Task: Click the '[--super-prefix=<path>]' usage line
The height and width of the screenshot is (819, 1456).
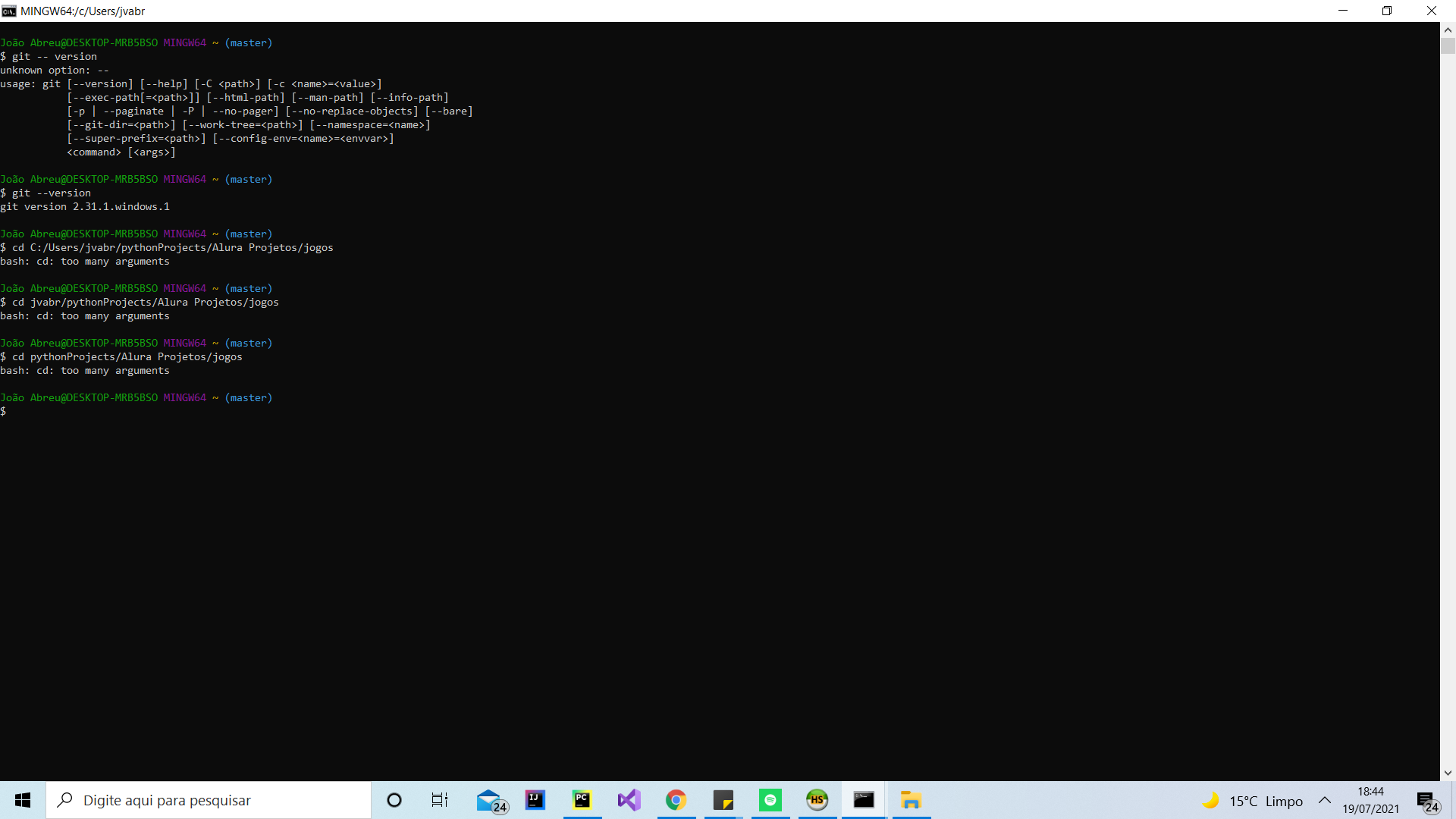Action: point(231,139)
